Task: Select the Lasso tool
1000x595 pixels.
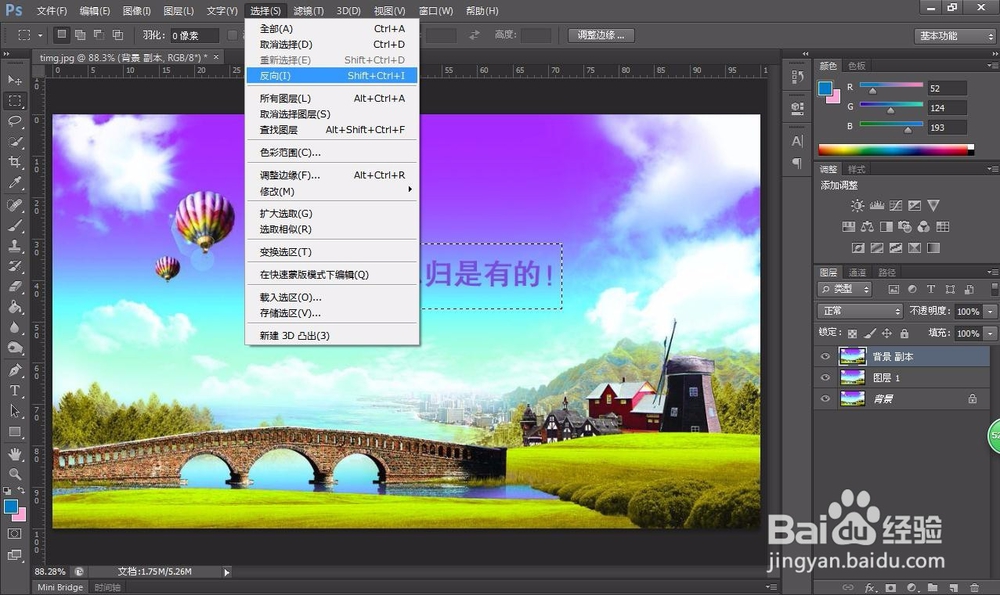Action: (15, 121)
